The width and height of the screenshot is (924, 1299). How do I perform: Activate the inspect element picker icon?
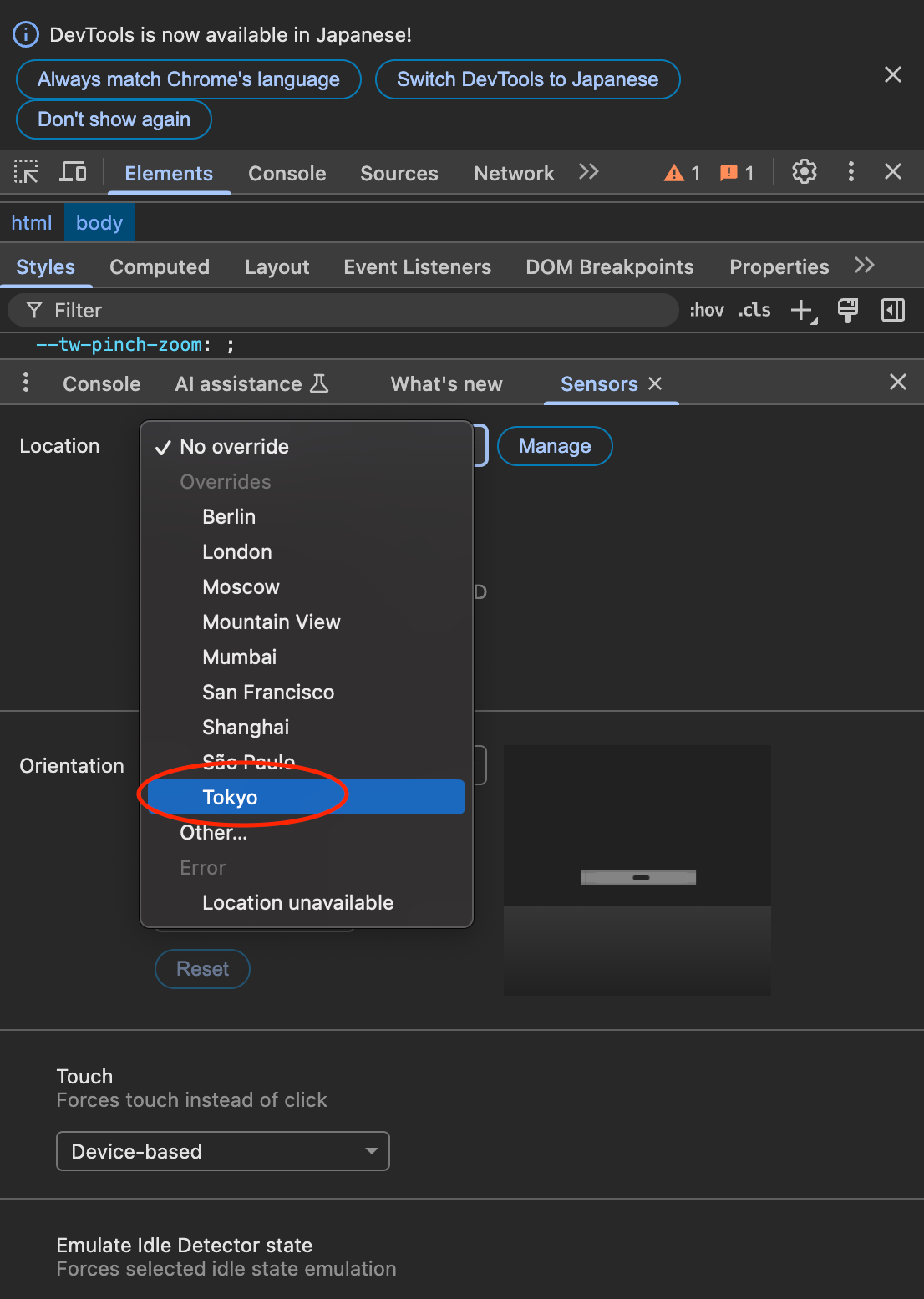point(27,173)
